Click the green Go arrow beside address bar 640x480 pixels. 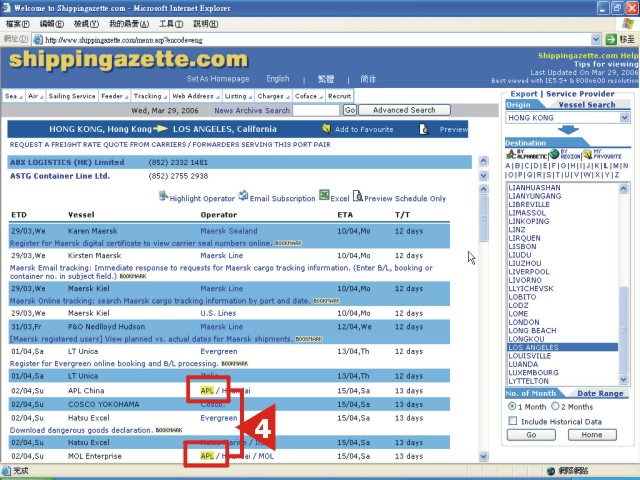click(x=611, y=39)
